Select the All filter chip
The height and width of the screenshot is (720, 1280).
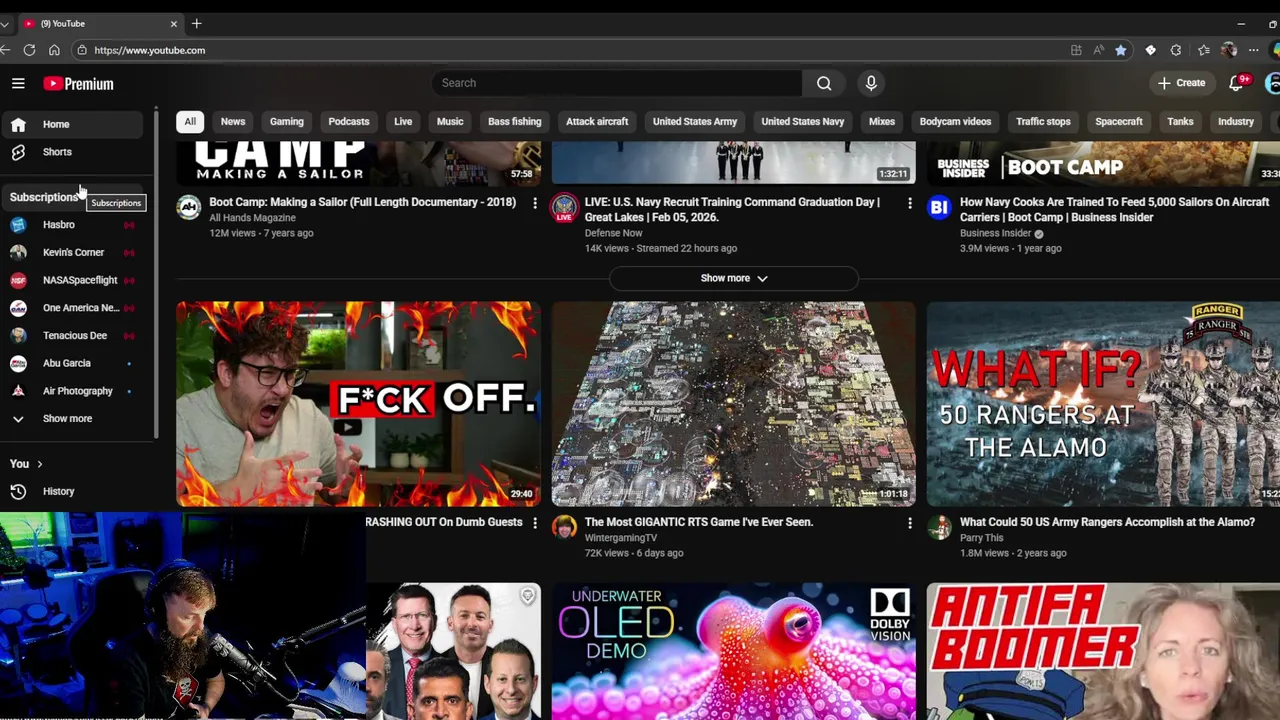tap(190, 122)
